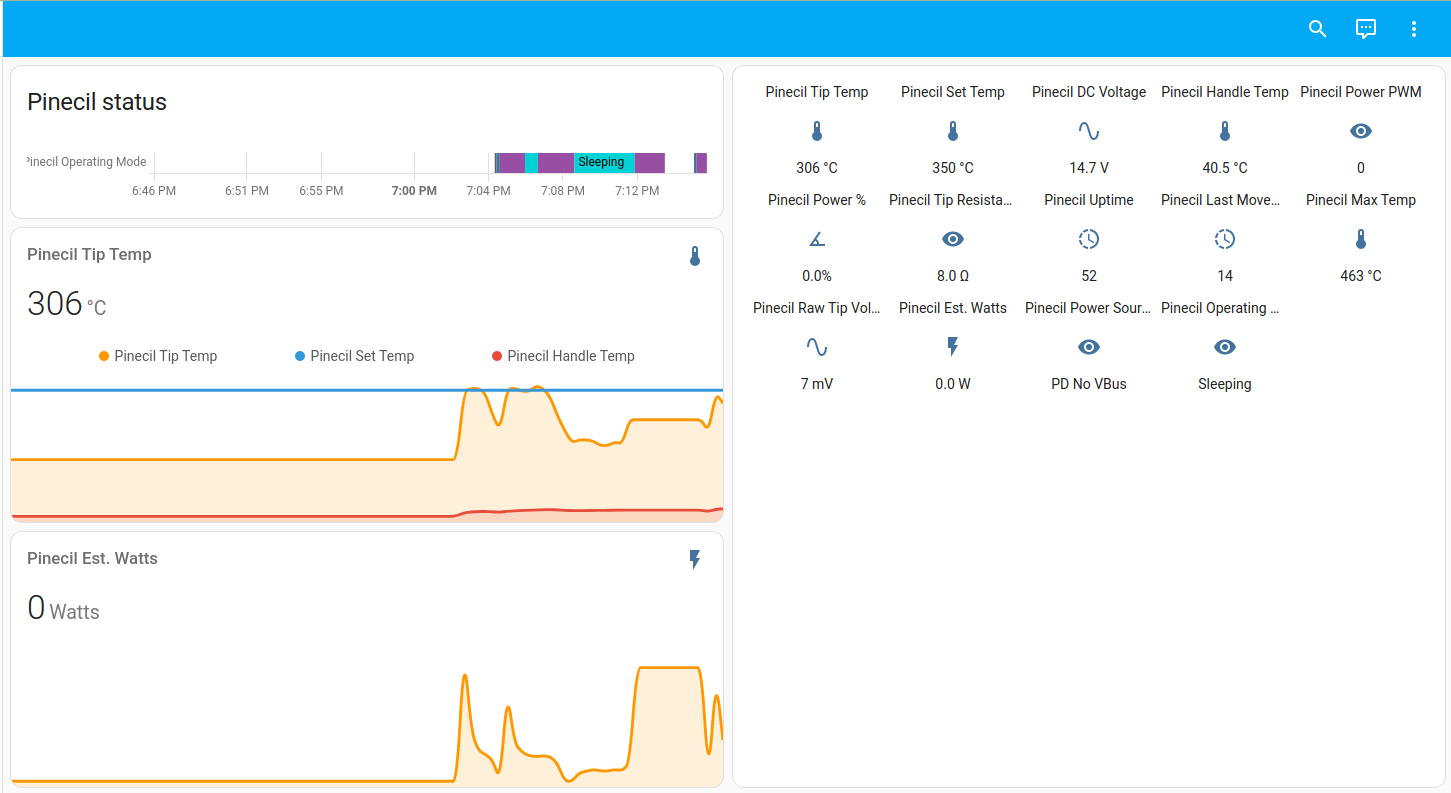Click thermometer icon in Tip Temp graph card
Screen dimensions: 1451x793
695,256
